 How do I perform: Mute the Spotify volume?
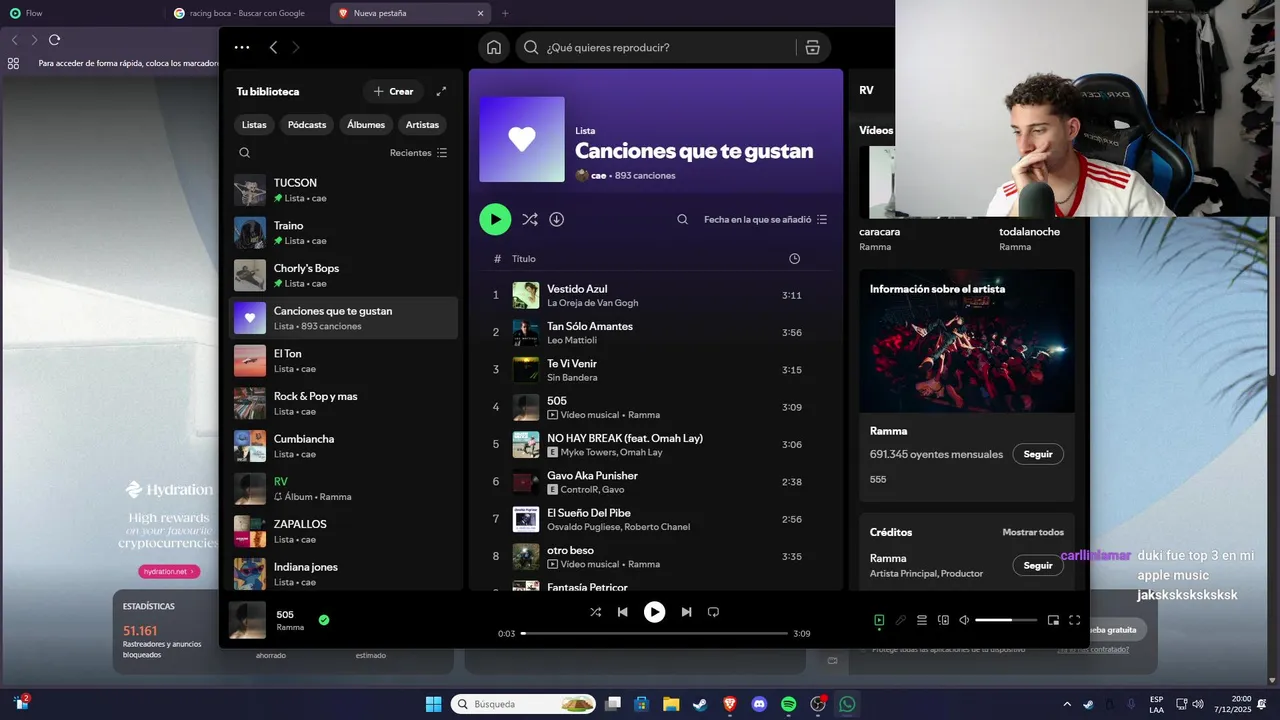pyautogui.click(x=964, y=620)
